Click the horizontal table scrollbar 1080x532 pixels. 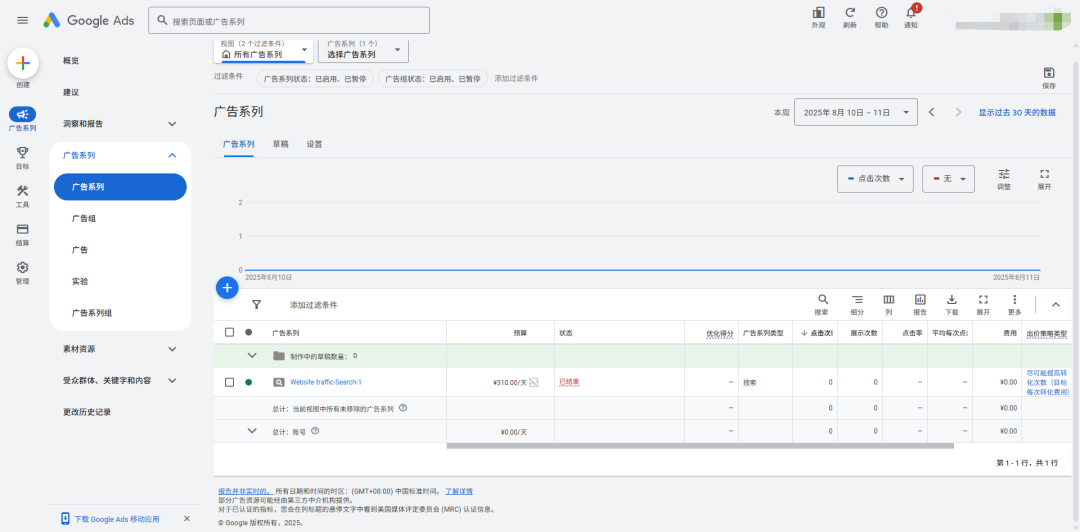coord(700,446)
